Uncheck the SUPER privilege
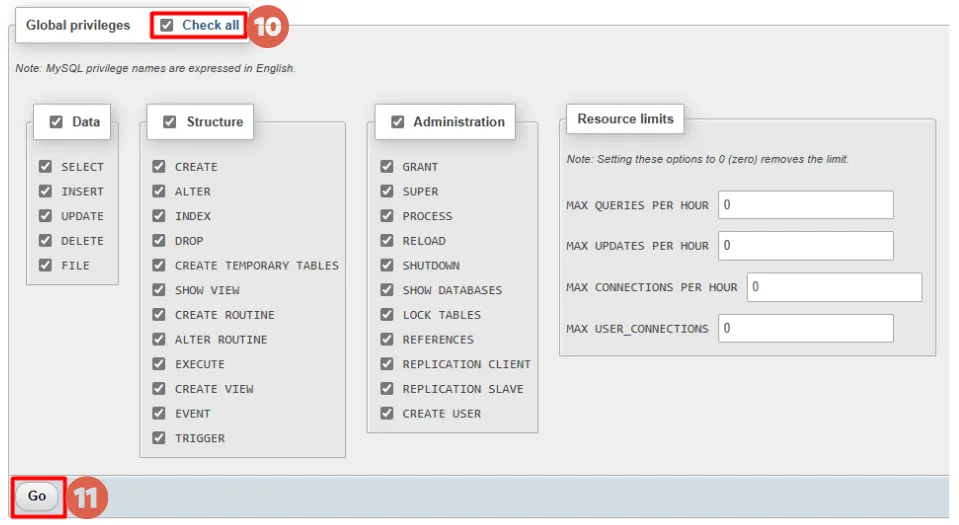 coord(387,191)
